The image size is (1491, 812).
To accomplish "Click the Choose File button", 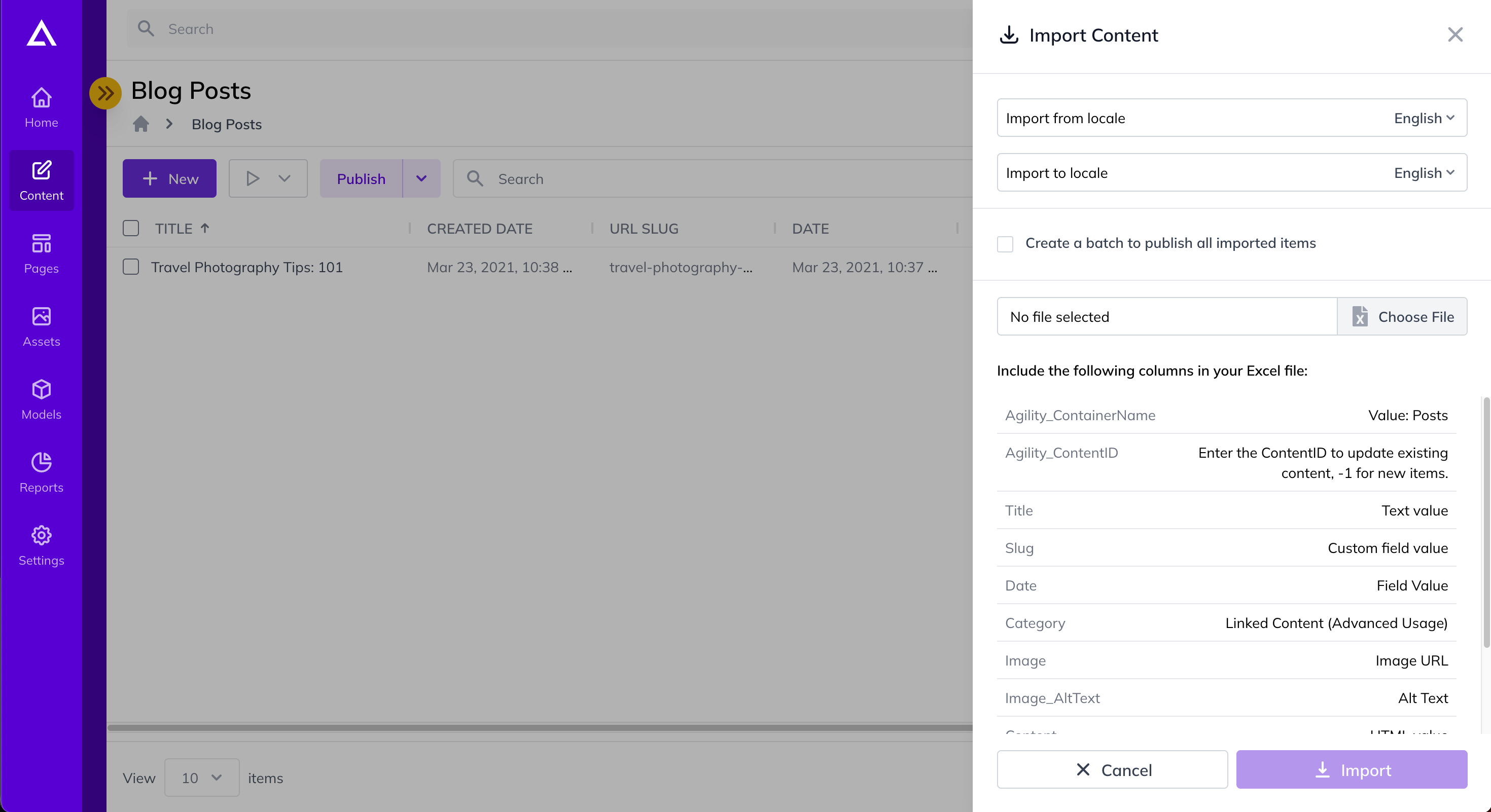I will [x=1402, y=317].
